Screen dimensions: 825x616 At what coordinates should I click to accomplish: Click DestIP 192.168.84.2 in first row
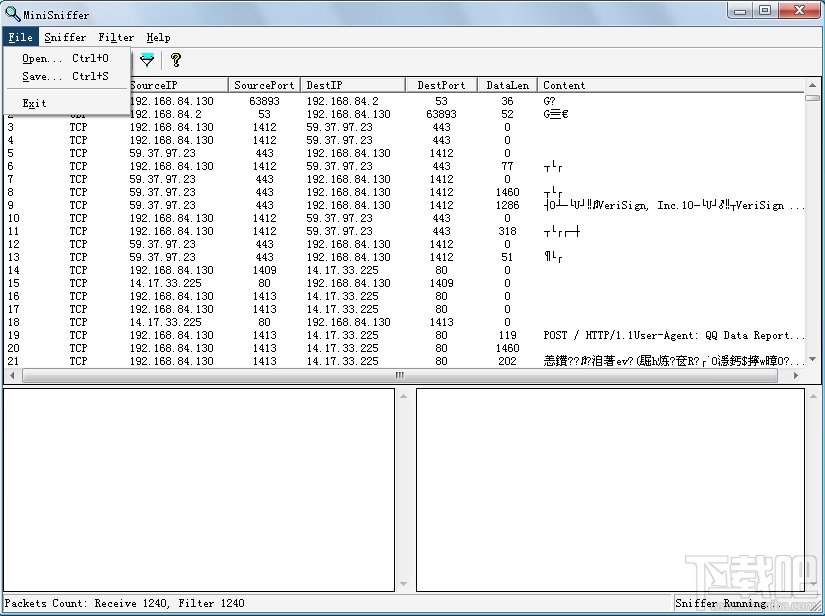coord(343,101)
